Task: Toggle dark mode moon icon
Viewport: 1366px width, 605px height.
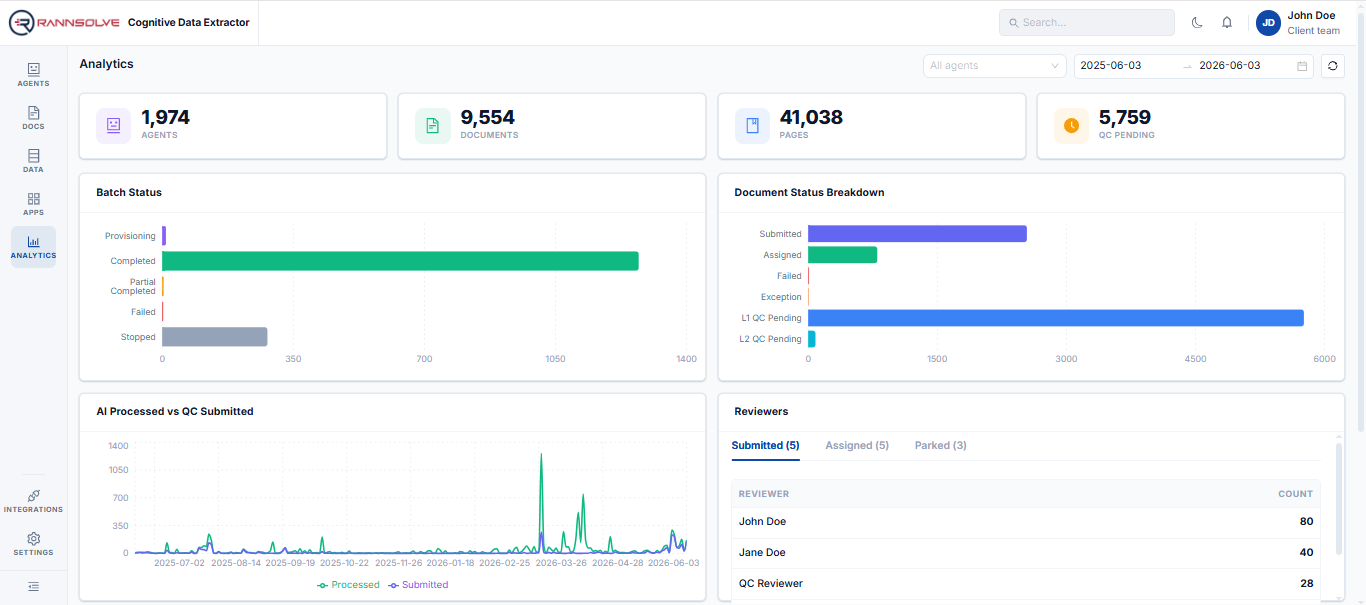Action: [x=1197, y=22]
